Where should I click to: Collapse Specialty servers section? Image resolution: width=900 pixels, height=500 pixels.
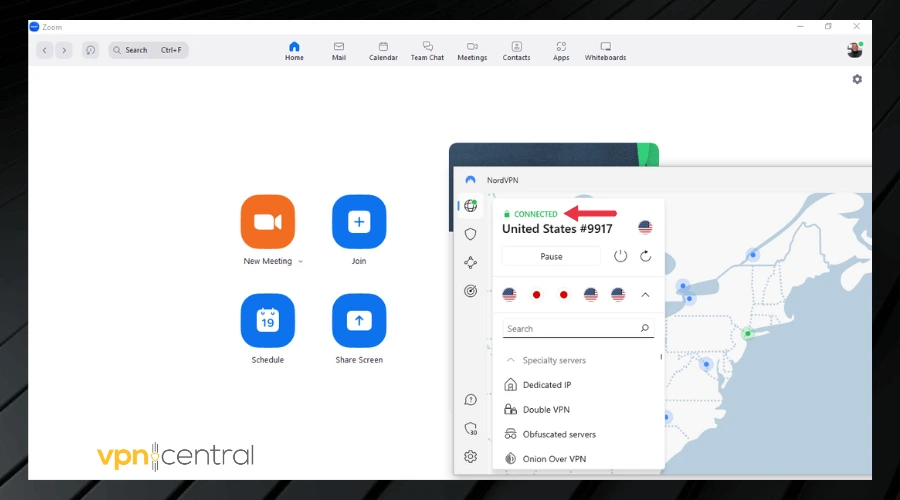point(545,361)
